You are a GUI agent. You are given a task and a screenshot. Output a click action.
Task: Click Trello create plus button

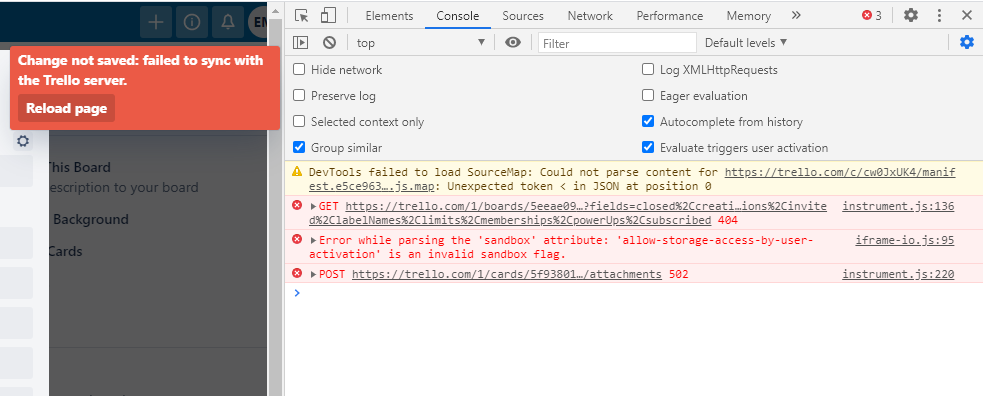click(x=155, y=23)
